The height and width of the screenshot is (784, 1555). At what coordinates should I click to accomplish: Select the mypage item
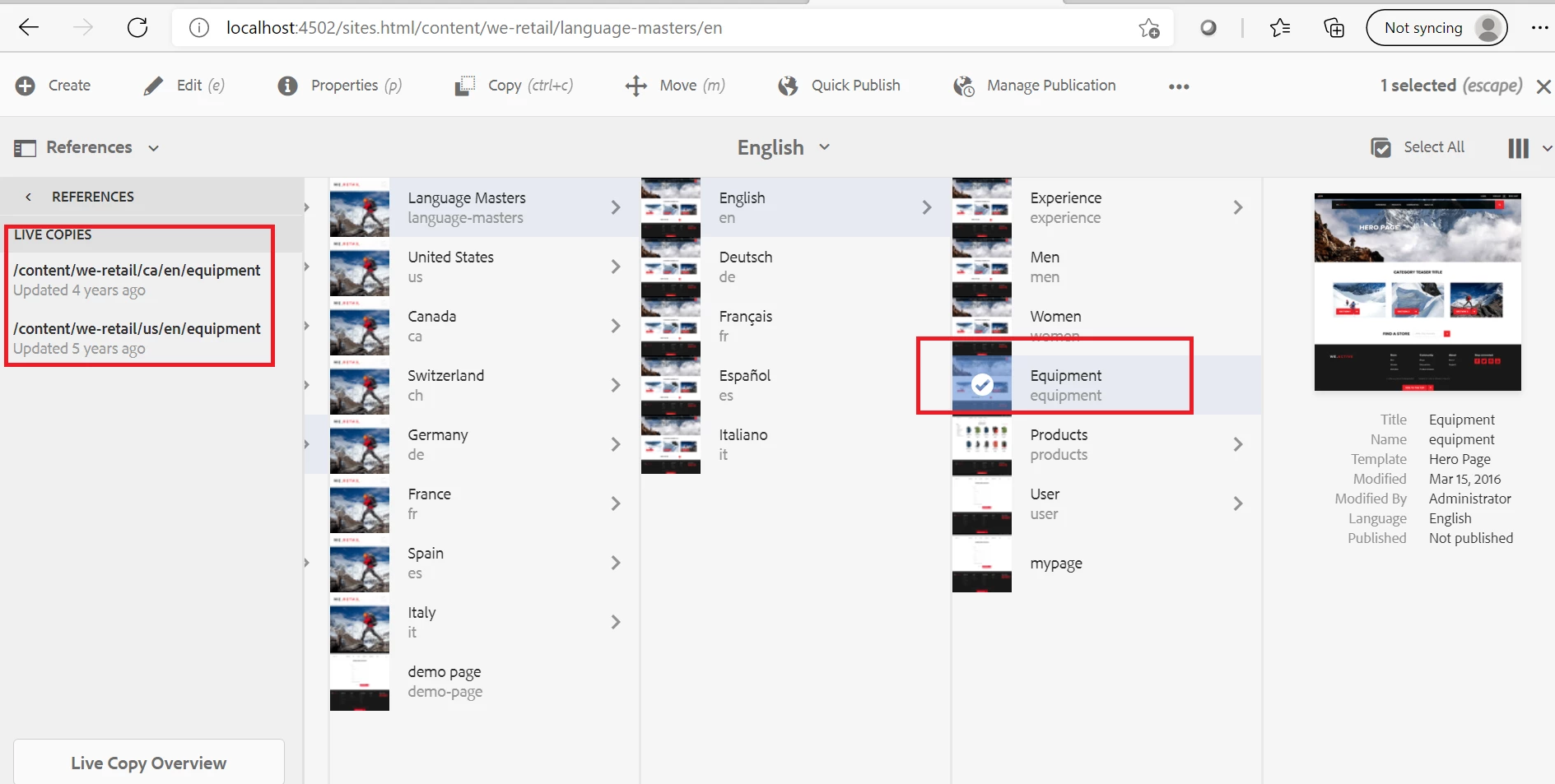[1106, 563]
